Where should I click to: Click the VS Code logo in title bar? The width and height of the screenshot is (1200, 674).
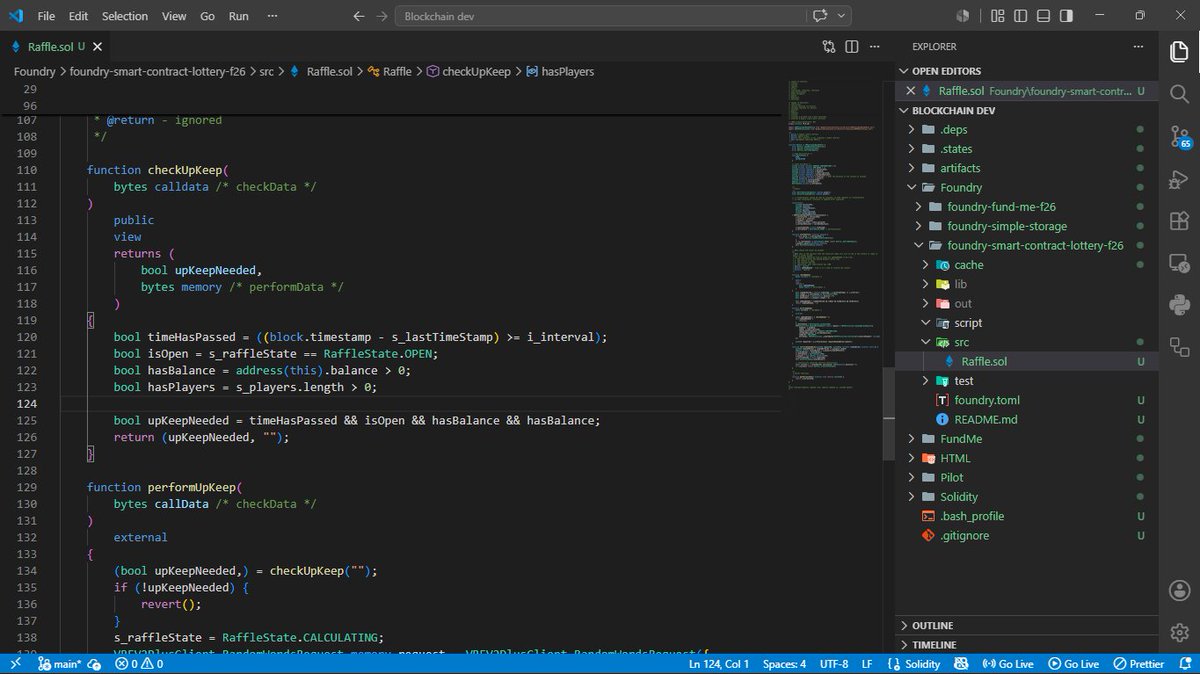click(x=15, y=16)
